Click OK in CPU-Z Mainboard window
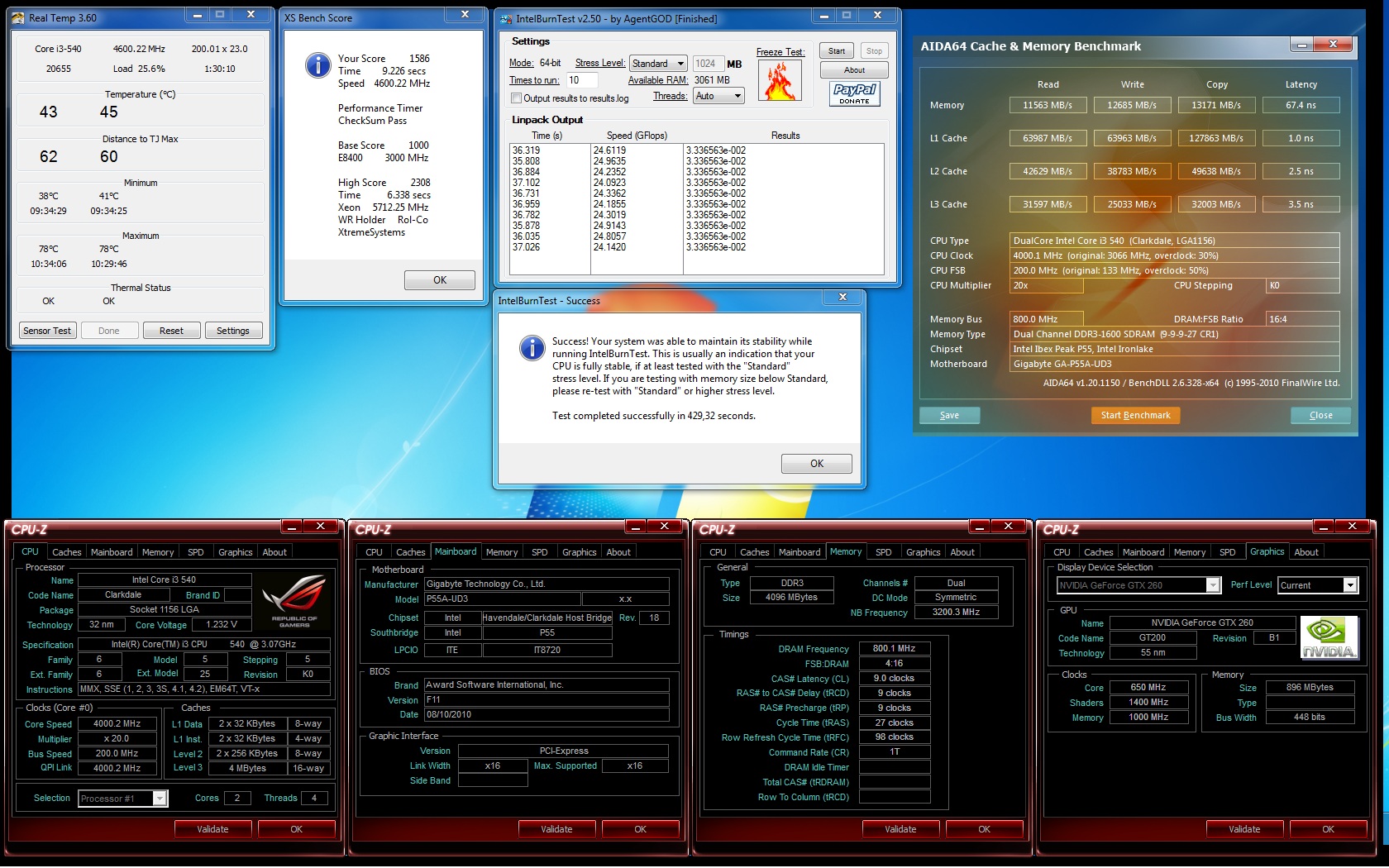The height and width of the screenshot is (868, 1389). click(x=640, y=829)
